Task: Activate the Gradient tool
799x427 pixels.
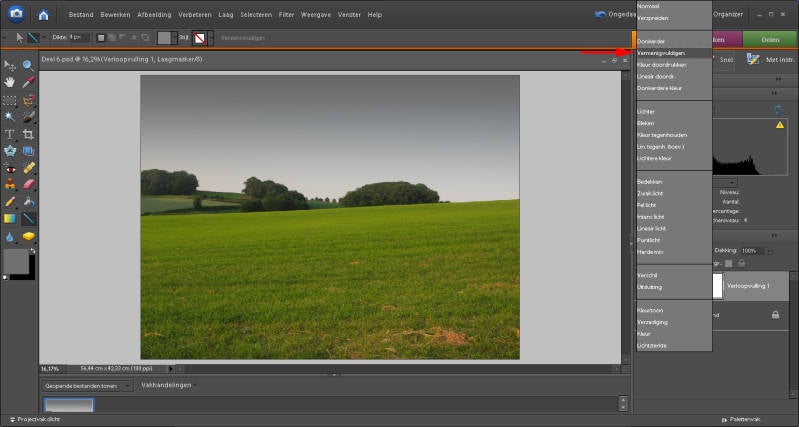Action: point(10,219)
